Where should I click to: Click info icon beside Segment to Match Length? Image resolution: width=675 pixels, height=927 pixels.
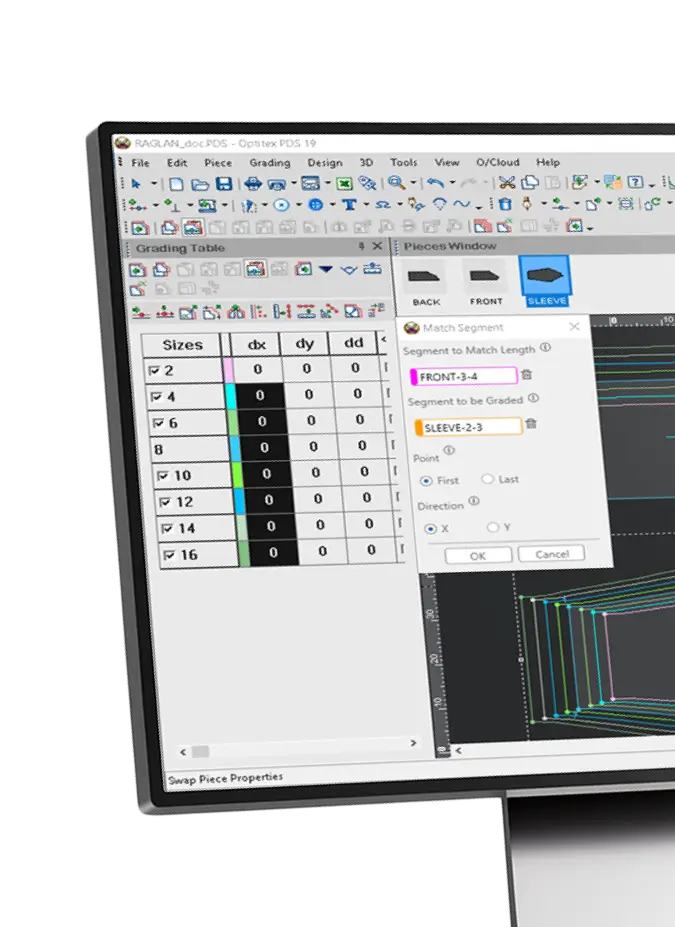[x=545, y=348]
